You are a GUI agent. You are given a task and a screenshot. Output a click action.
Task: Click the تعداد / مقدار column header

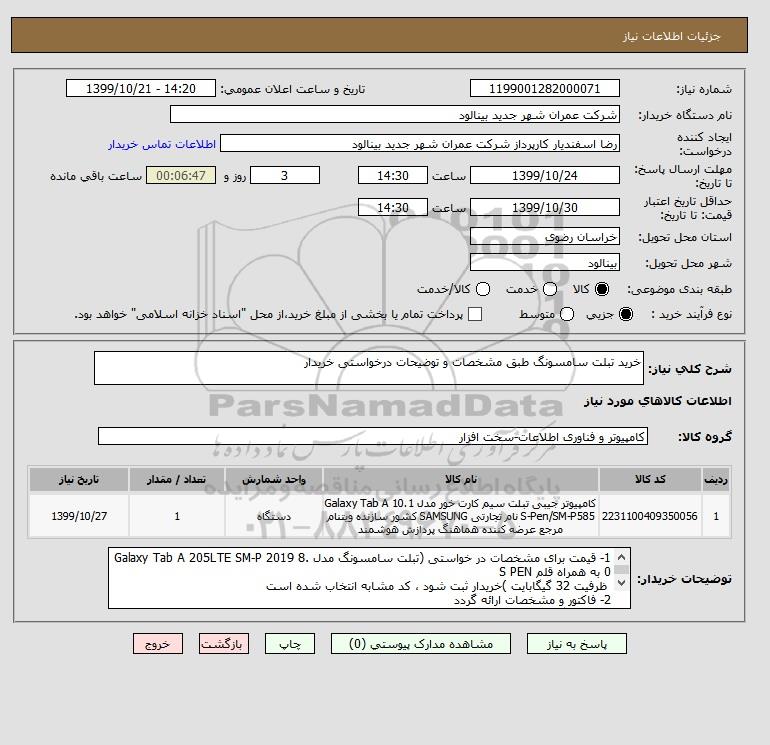(177, 479)
